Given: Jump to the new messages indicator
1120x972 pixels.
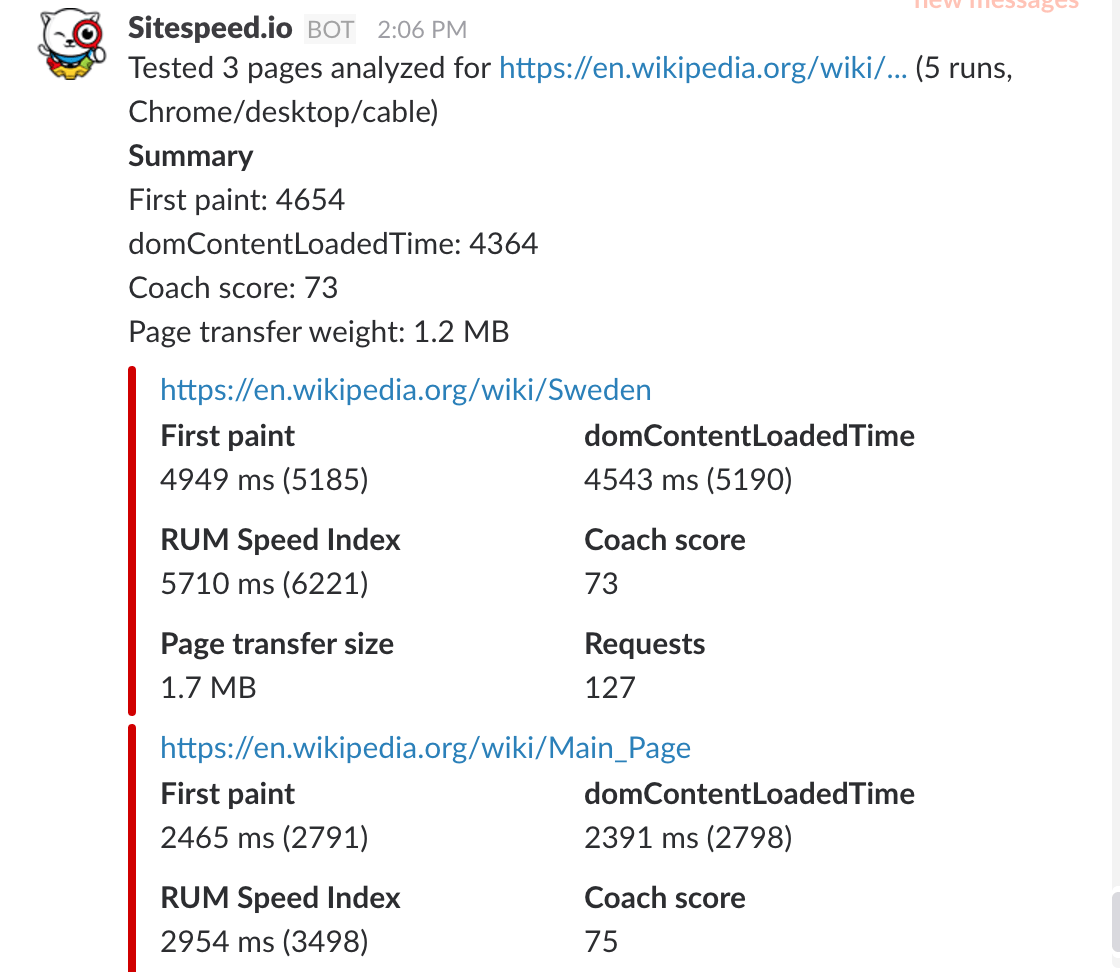Looking at the screenshot, I should pos(996,4).
